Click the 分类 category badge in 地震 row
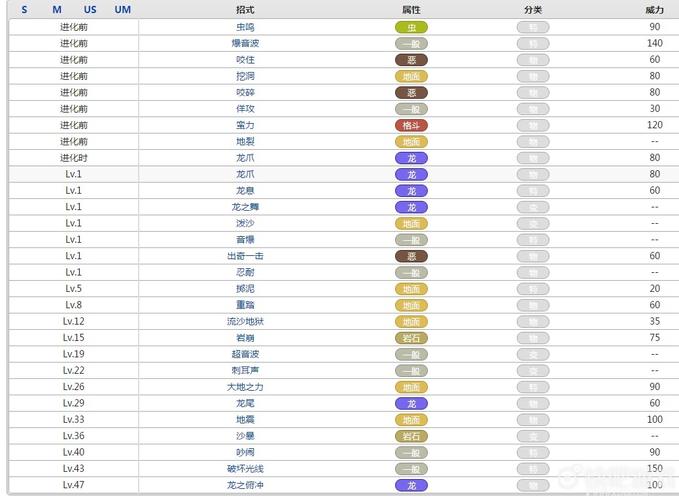This screenshot has height=500, width=679. [x=533, y=420]
